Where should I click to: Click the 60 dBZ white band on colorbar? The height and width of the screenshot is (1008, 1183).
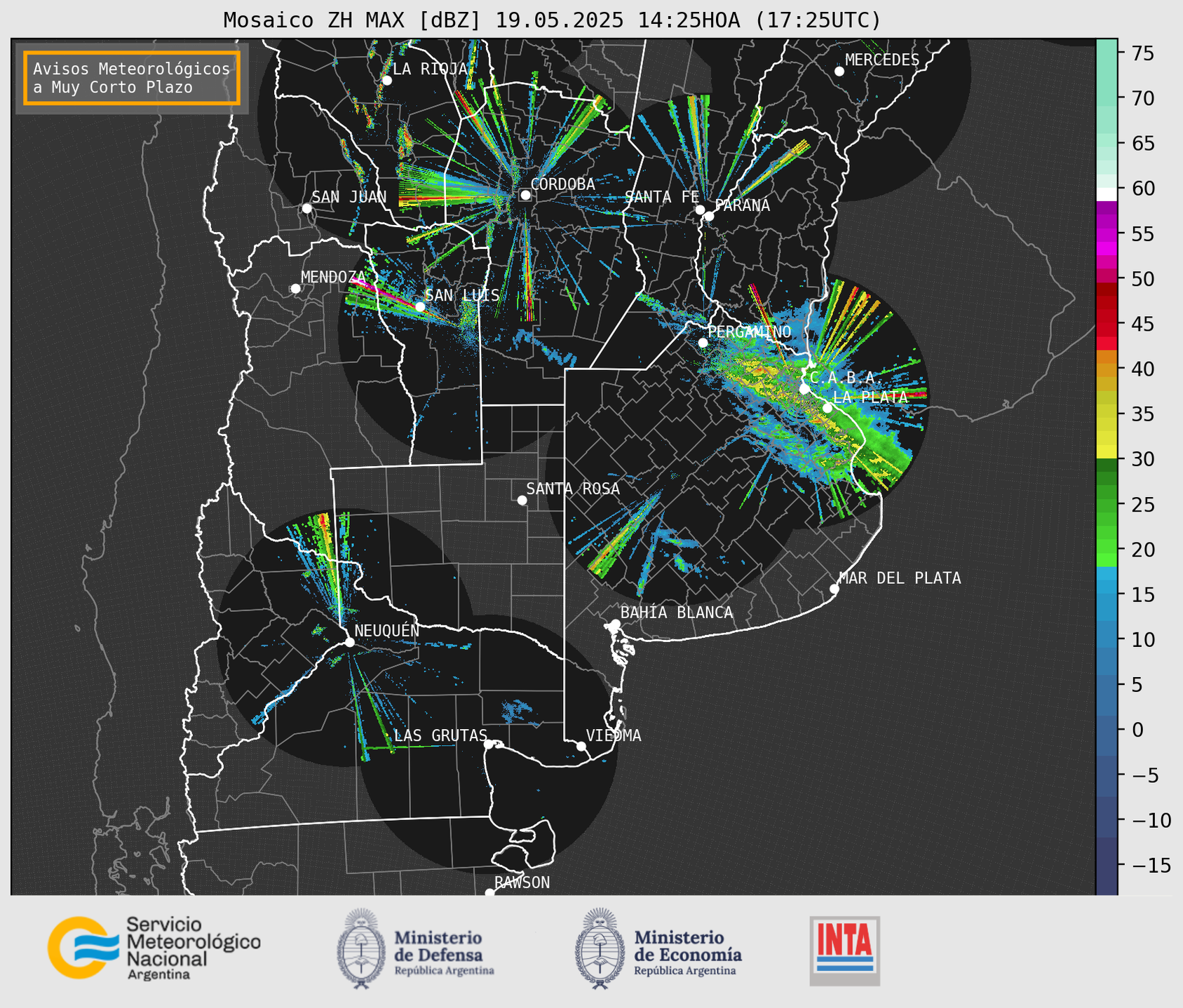coord(1106,194)
